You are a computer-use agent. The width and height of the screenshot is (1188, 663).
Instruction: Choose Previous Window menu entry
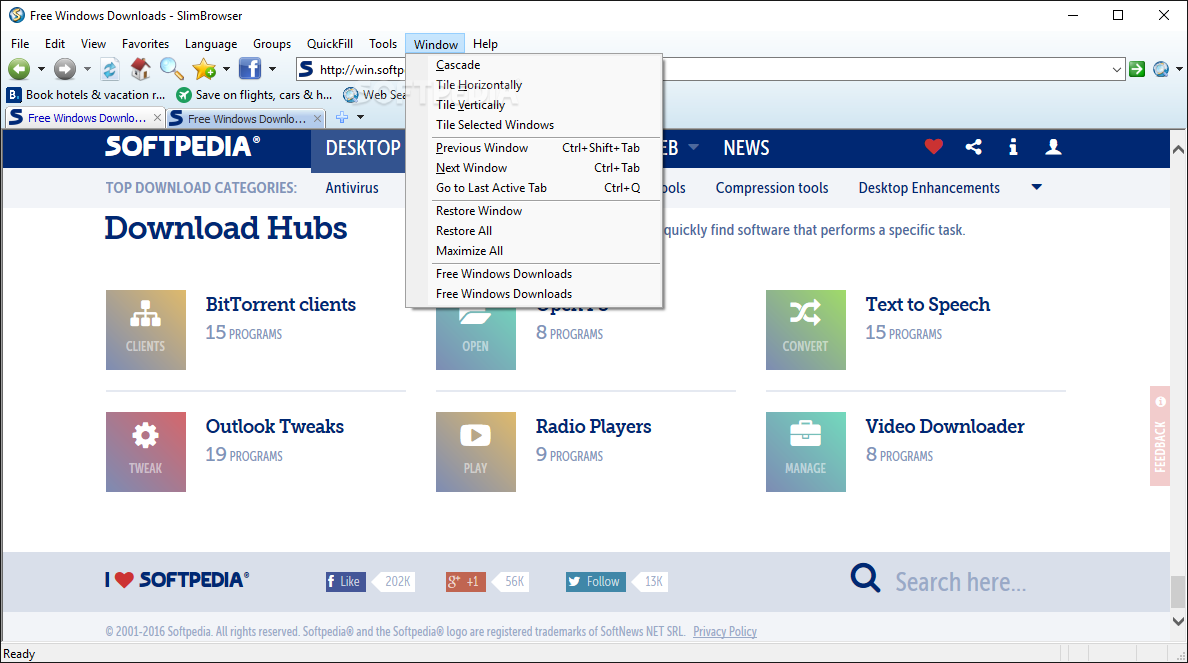click(533, 148)
